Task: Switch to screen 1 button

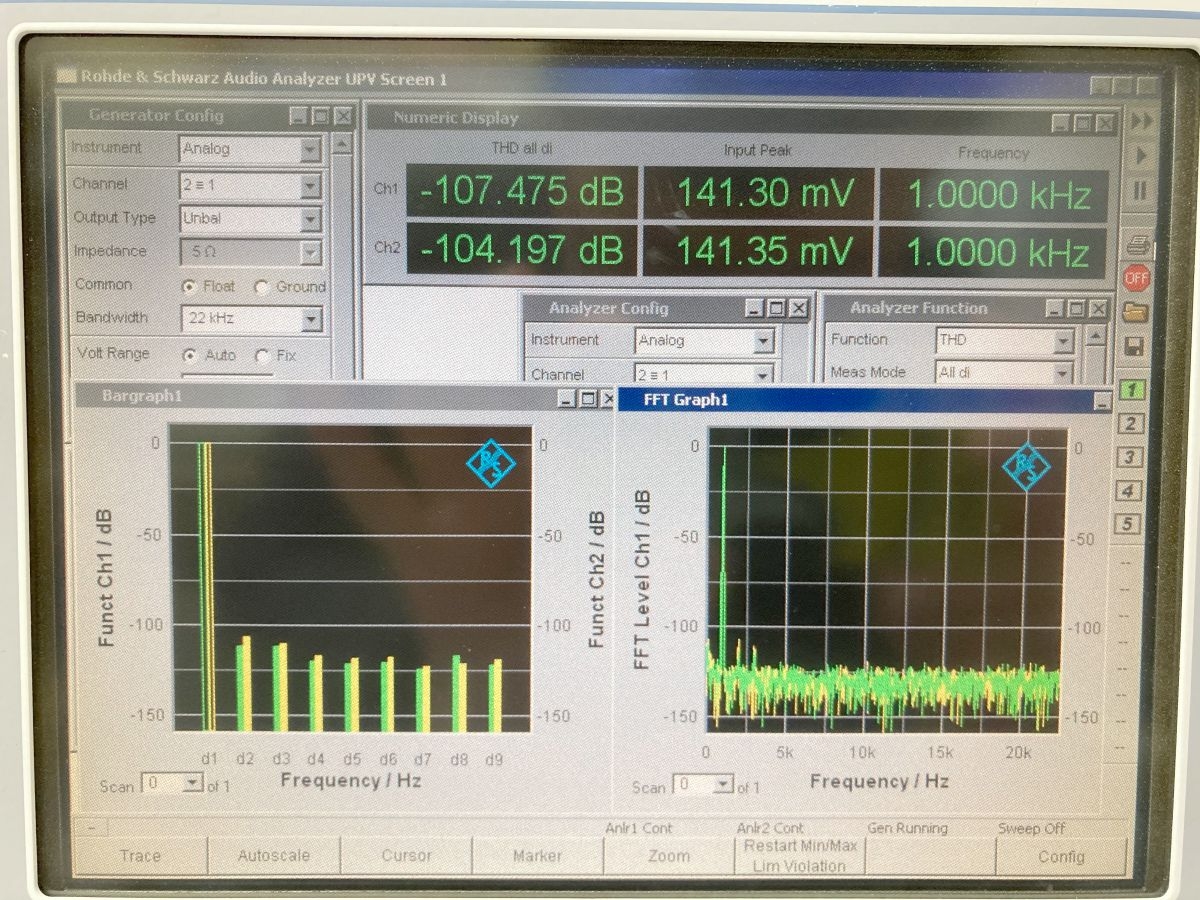Action: (x=1130, y=391)
